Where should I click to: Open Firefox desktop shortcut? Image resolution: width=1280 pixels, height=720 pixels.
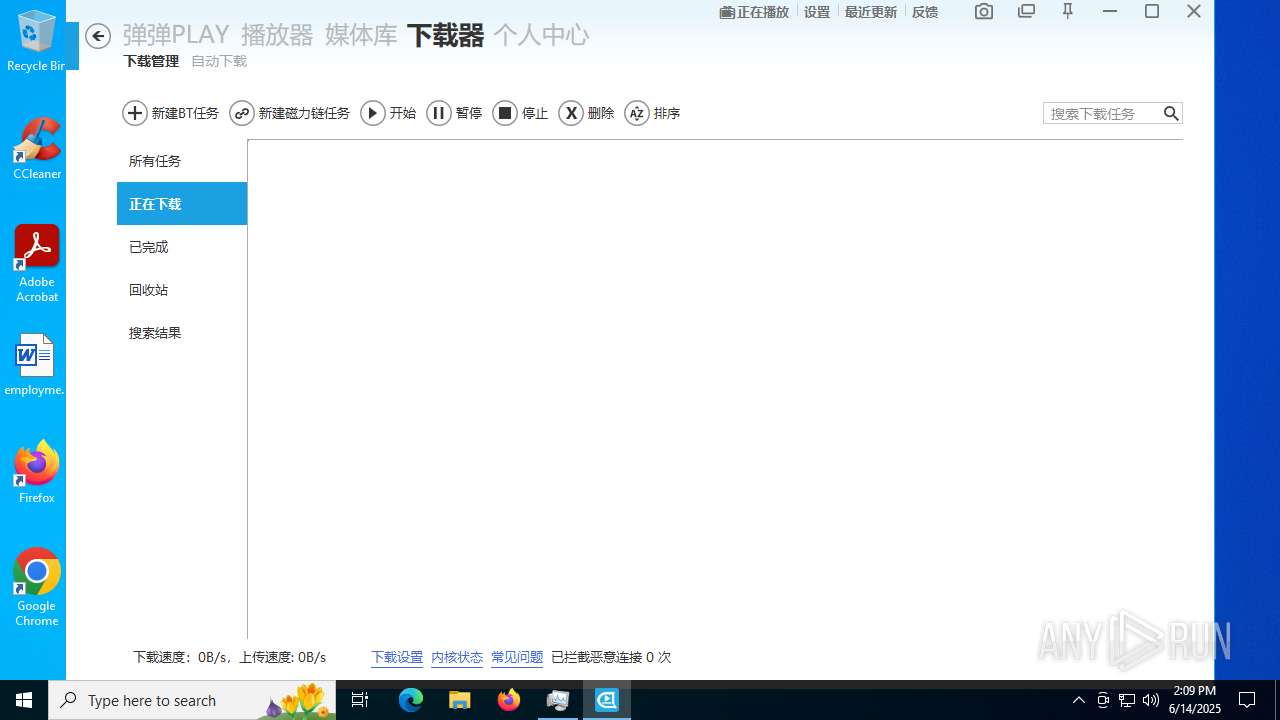(x=37, y=473)
